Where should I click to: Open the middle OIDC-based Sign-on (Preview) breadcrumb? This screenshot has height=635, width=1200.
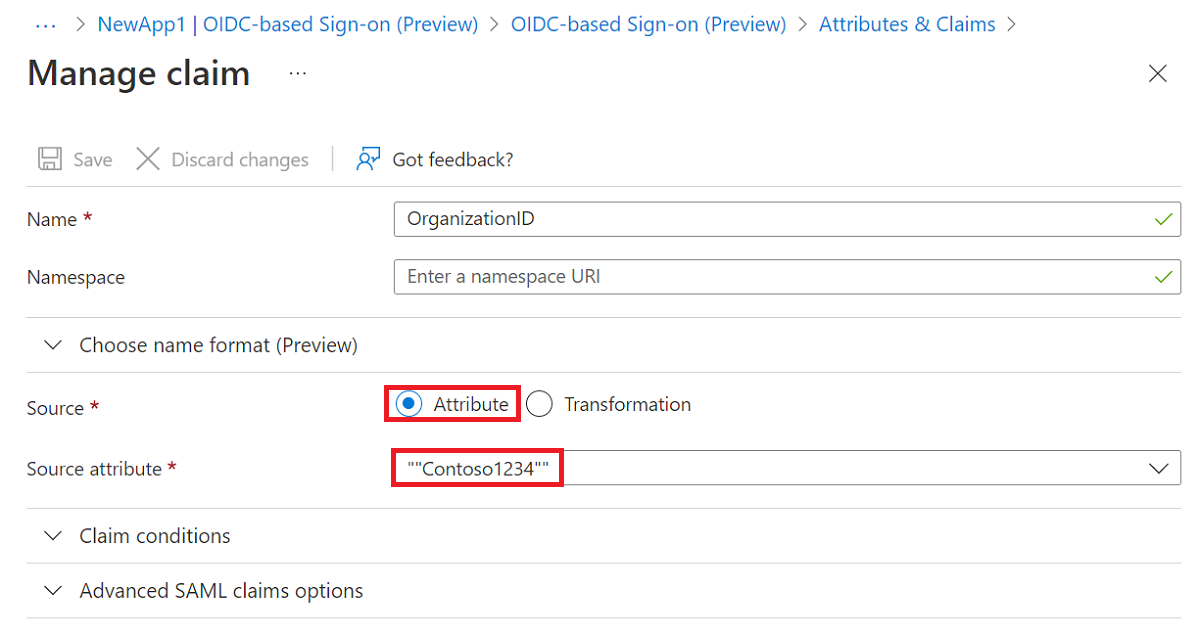click(648, 24)
